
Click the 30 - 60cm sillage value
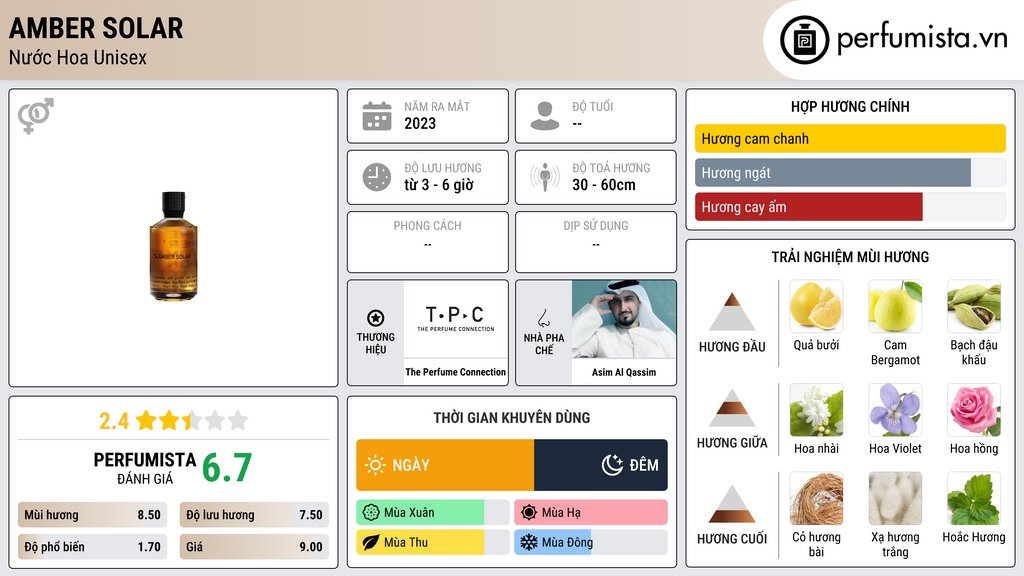click(603, 185)
